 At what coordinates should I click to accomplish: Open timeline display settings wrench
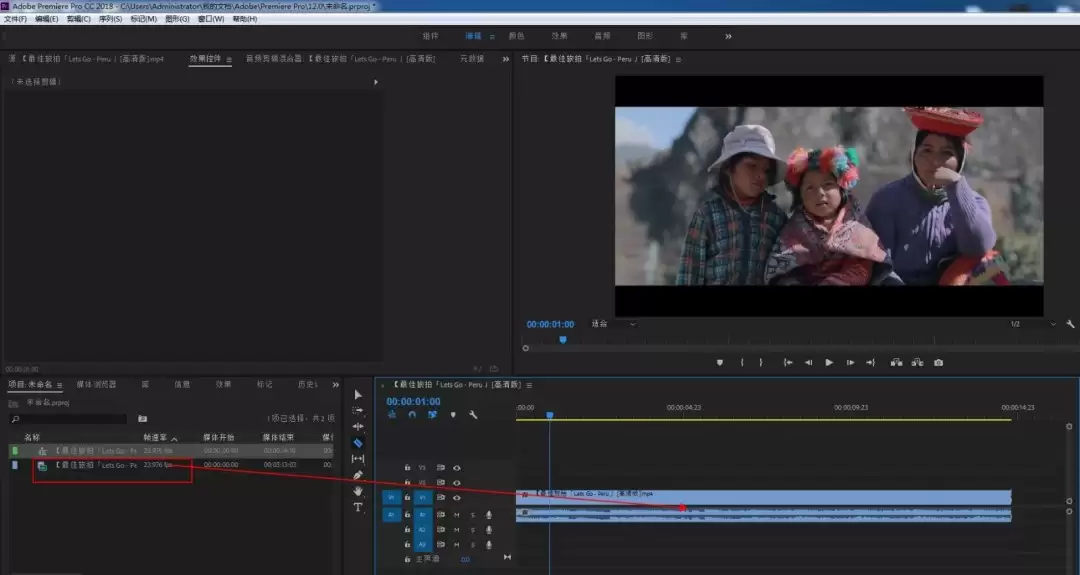click(473, 415)
